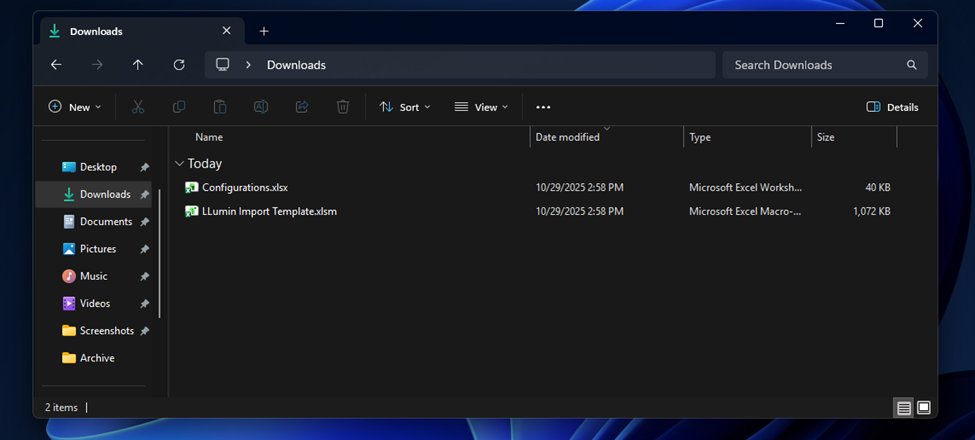975x440 pixels.
Task: Open the View dropdown menu
Action: point(481,107)
